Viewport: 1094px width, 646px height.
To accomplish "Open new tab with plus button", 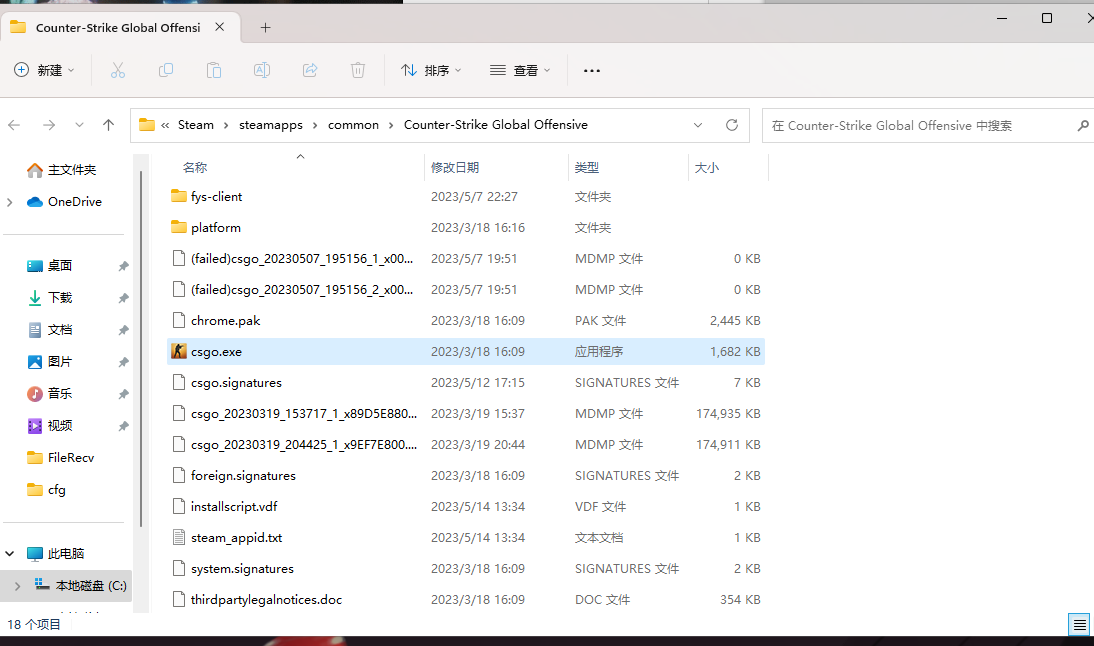I will coord(265,28).
